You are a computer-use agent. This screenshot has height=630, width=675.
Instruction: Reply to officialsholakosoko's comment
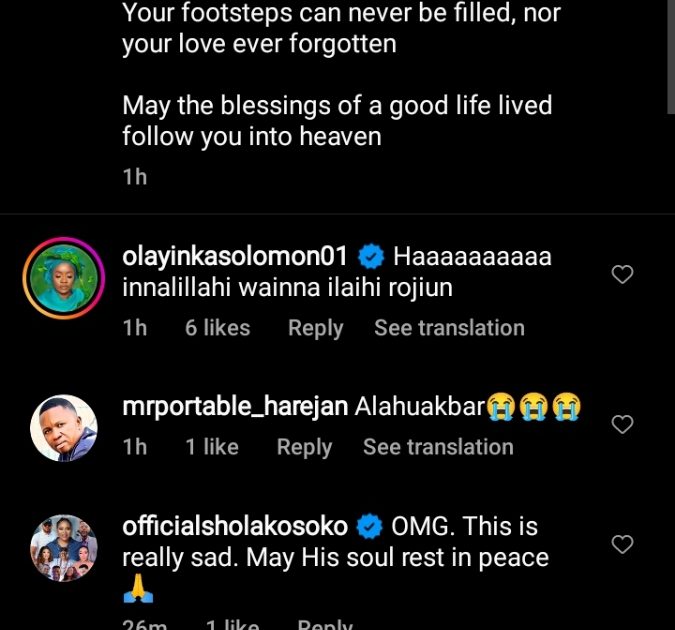coord(324,624)
